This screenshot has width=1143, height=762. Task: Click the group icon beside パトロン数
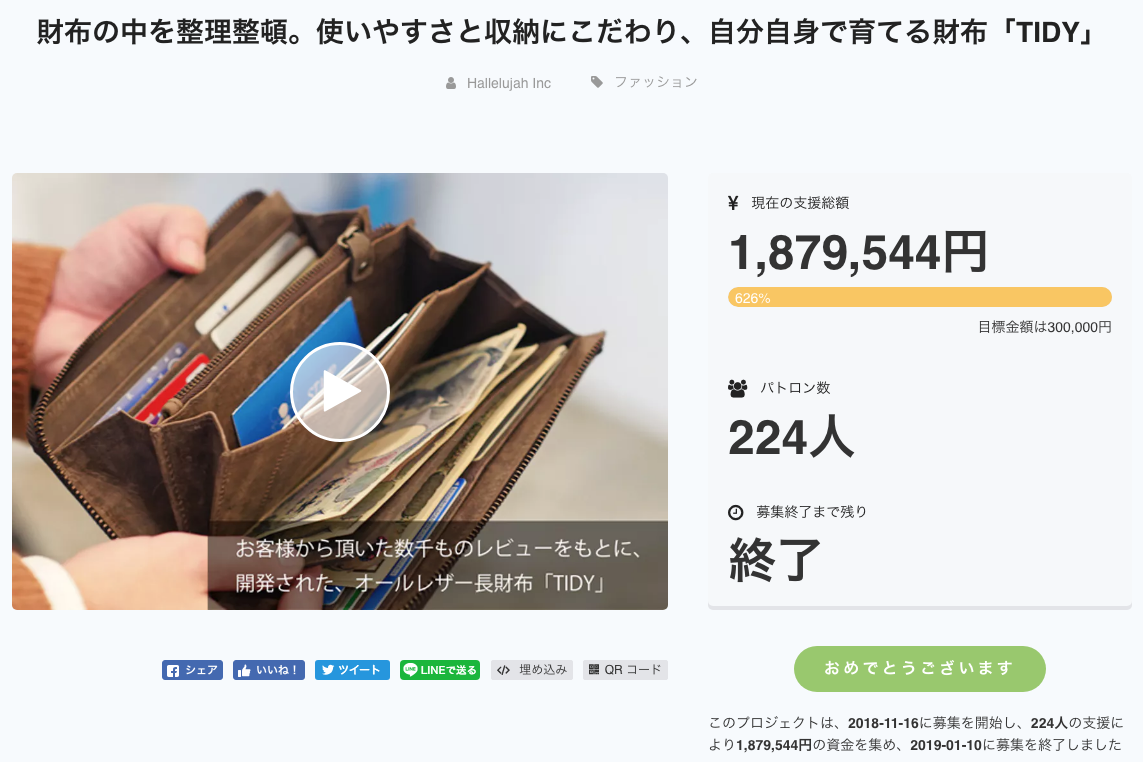(738, 388)
